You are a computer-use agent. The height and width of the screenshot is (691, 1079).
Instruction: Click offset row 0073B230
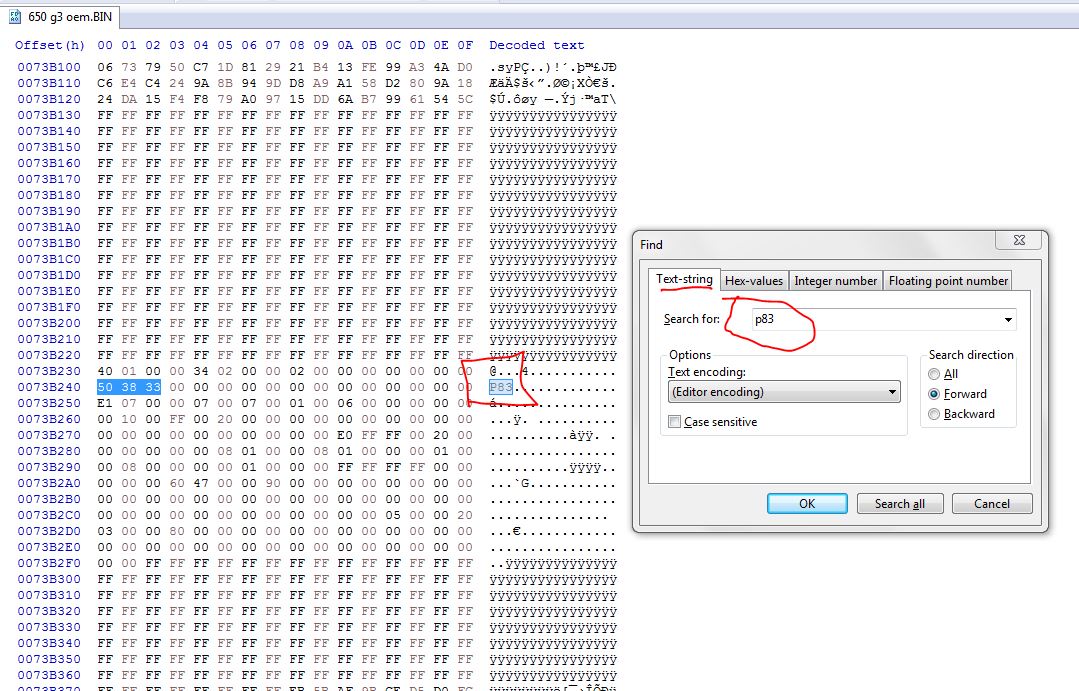point(49,372)
